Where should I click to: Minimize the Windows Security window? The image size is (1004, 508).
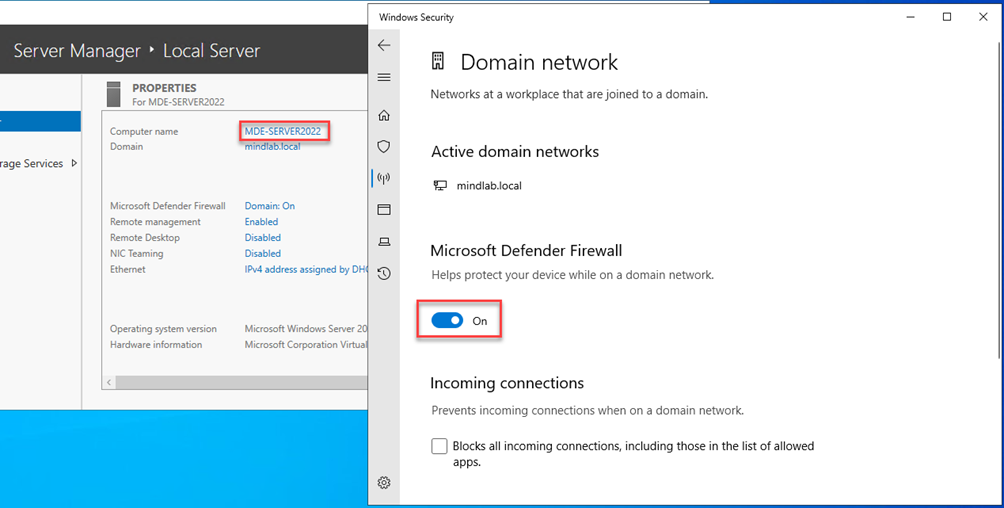[x=911, y=17]
